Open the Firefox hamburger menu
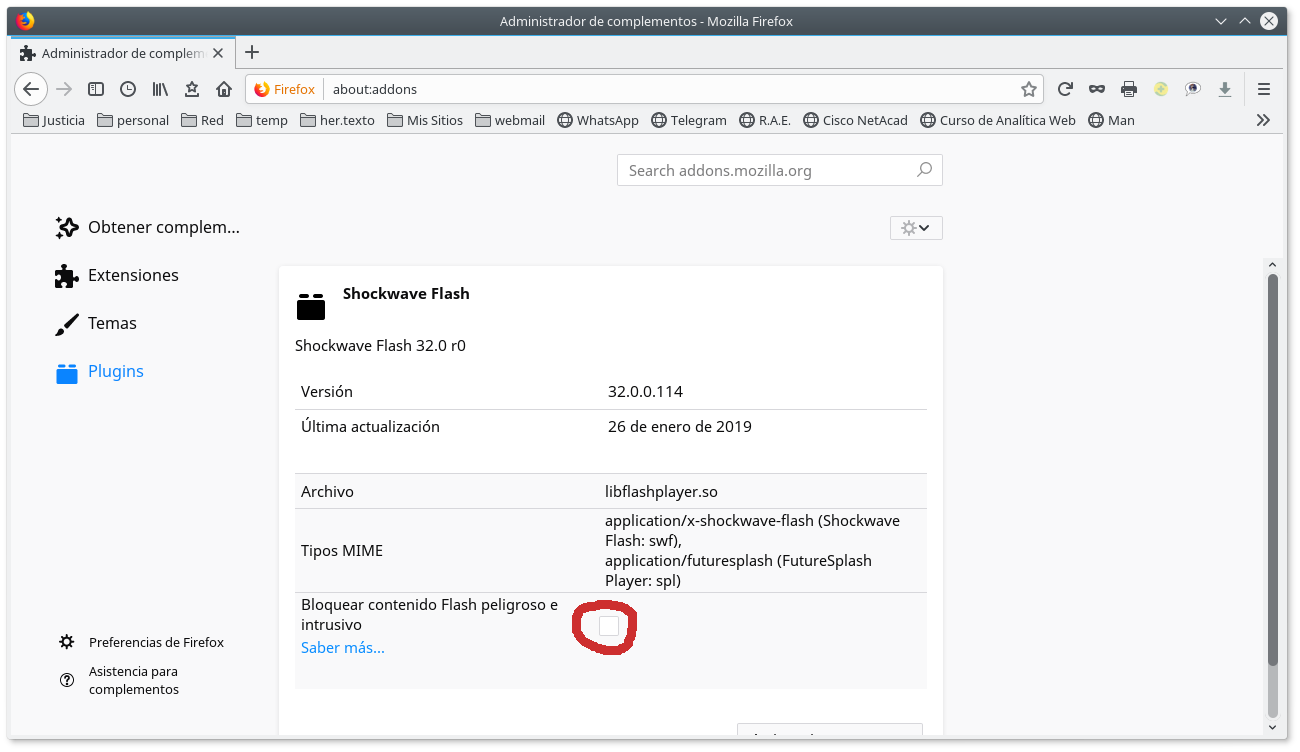The height and width of the screenshot is (752, 1300). (1264, 89)
